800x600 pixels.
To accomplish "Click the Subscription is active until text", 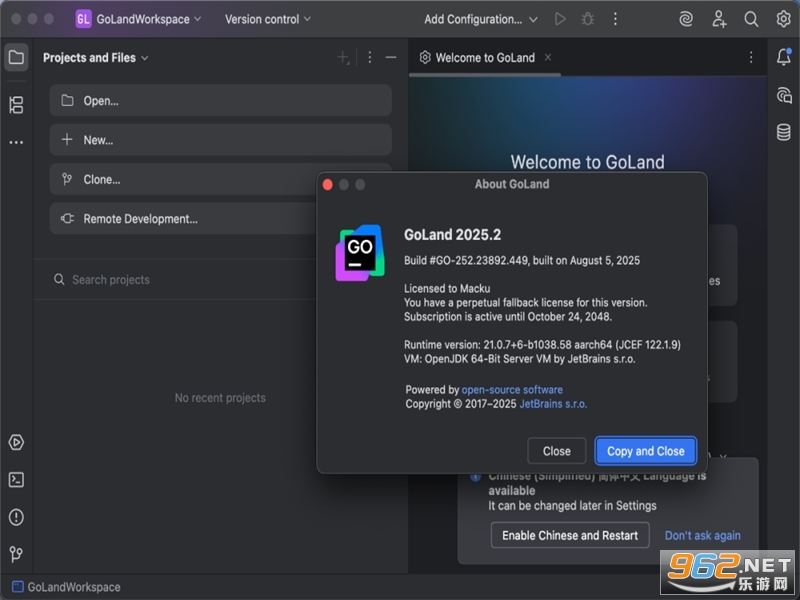I will coord(508,317).
